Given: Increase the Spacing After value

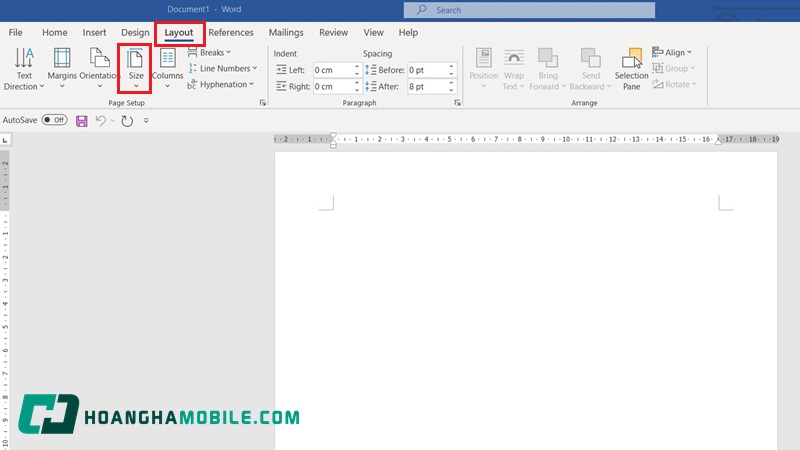Looking at the screenshot, I should pos(452,83).
